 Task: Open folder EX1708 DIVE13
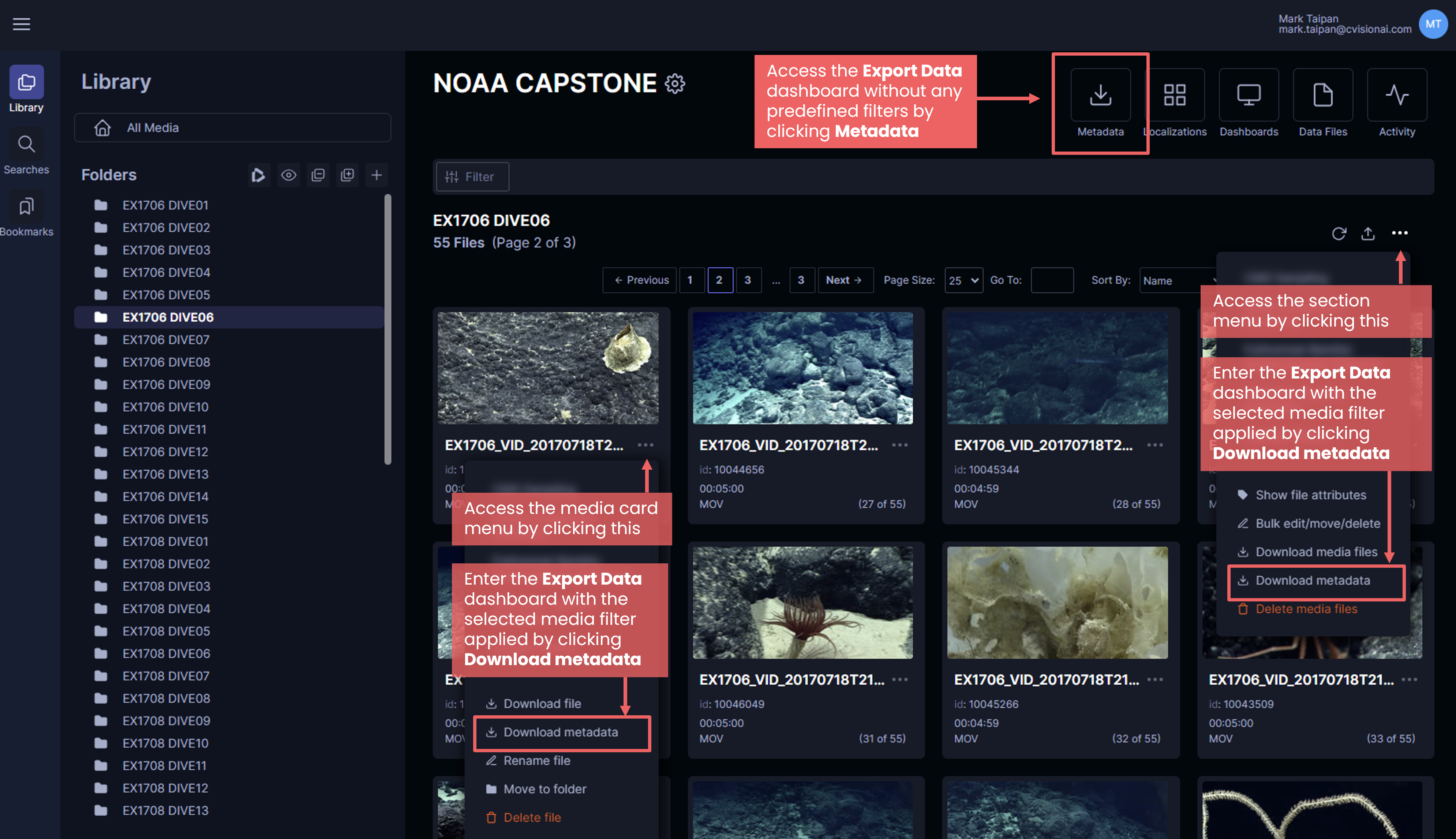click(229, 810)
